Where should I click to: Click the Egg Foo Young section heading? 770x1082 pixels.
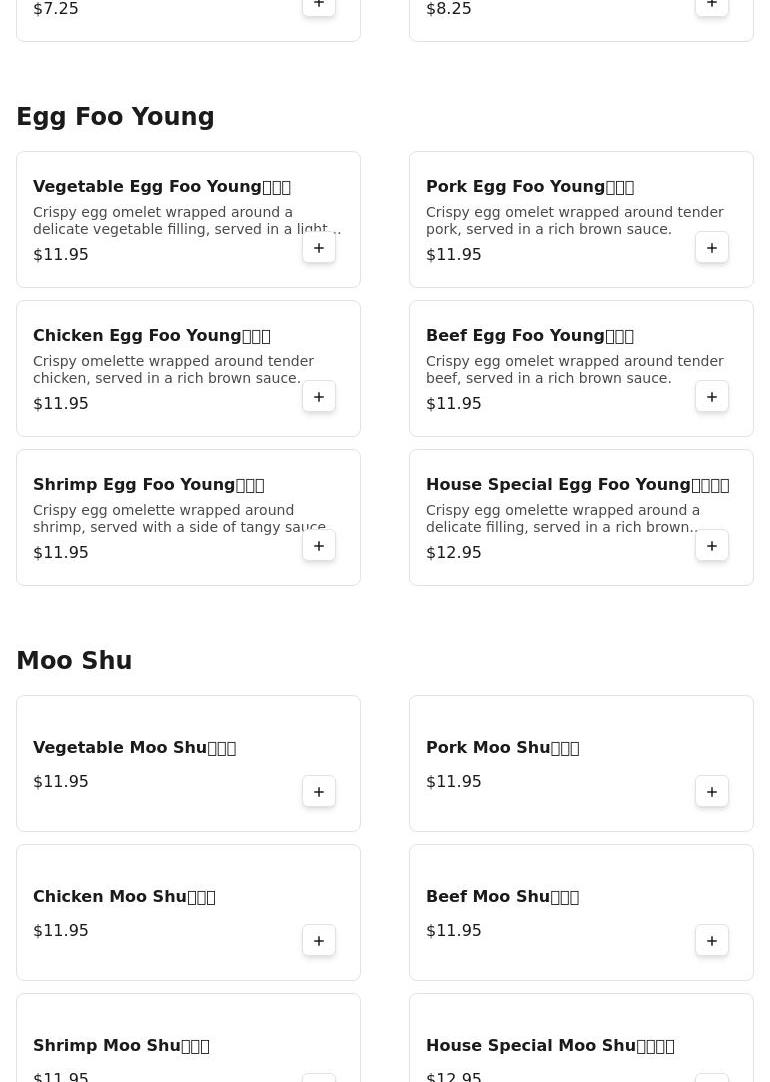[115, 117]
